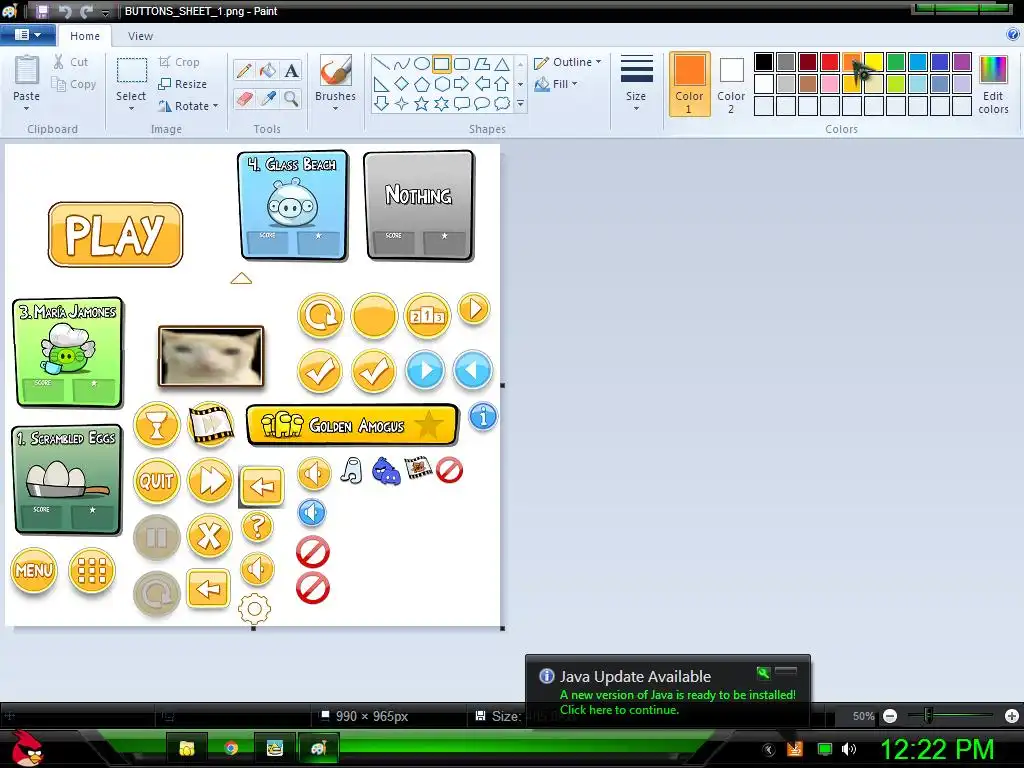
Task: Open Edit colors dialog
Action: (993, 84)
